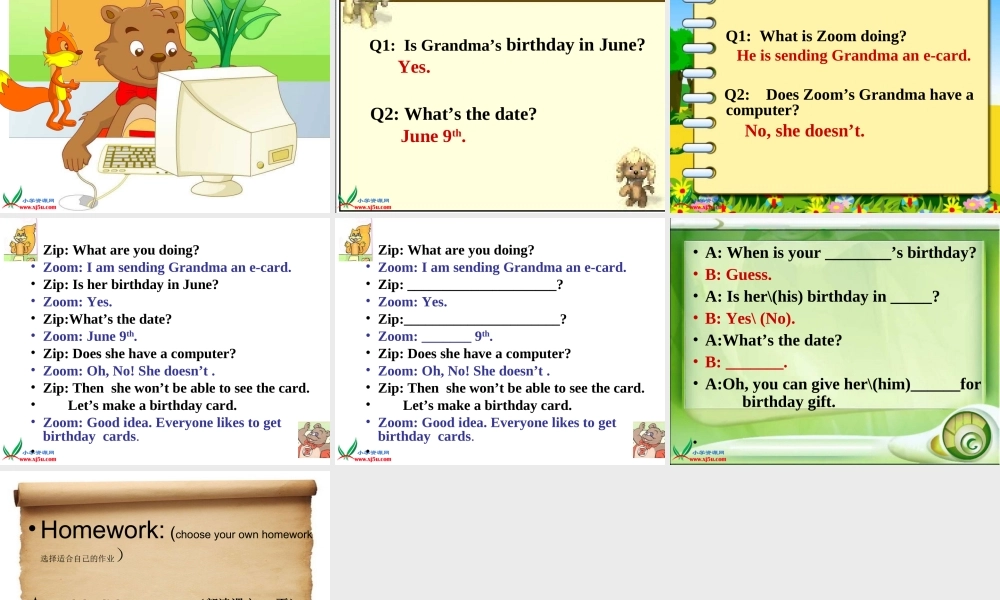Click the line 'Zip: Is her birthday in June?'
This screenshot has height=600, width=1000.
click(x=131, y=284)
